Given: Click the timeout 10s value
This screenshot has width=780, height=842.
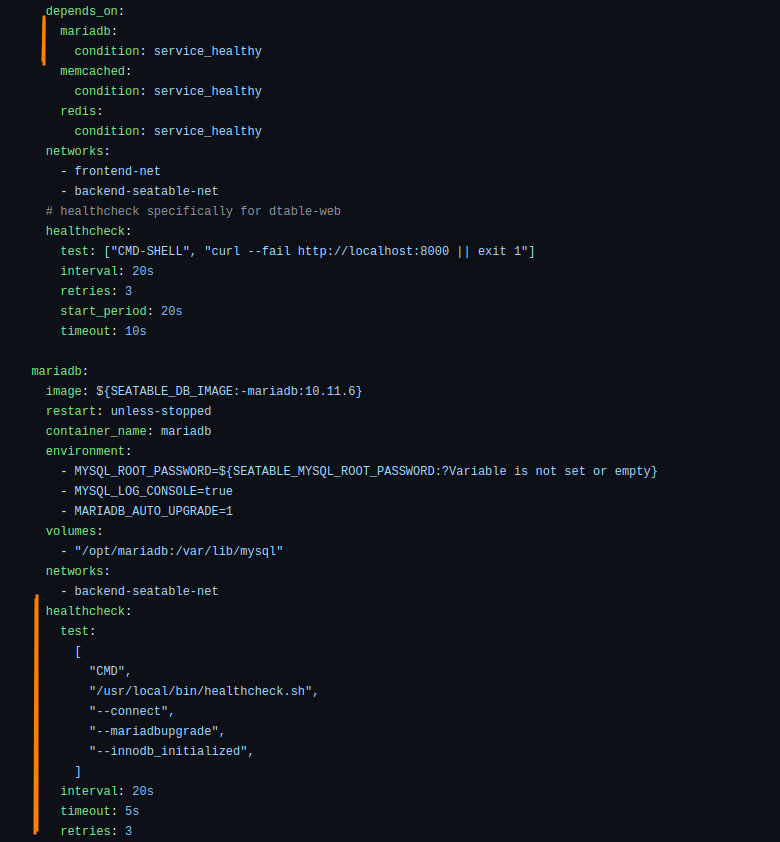Looking at the screenshot, I should pos(135,331).
